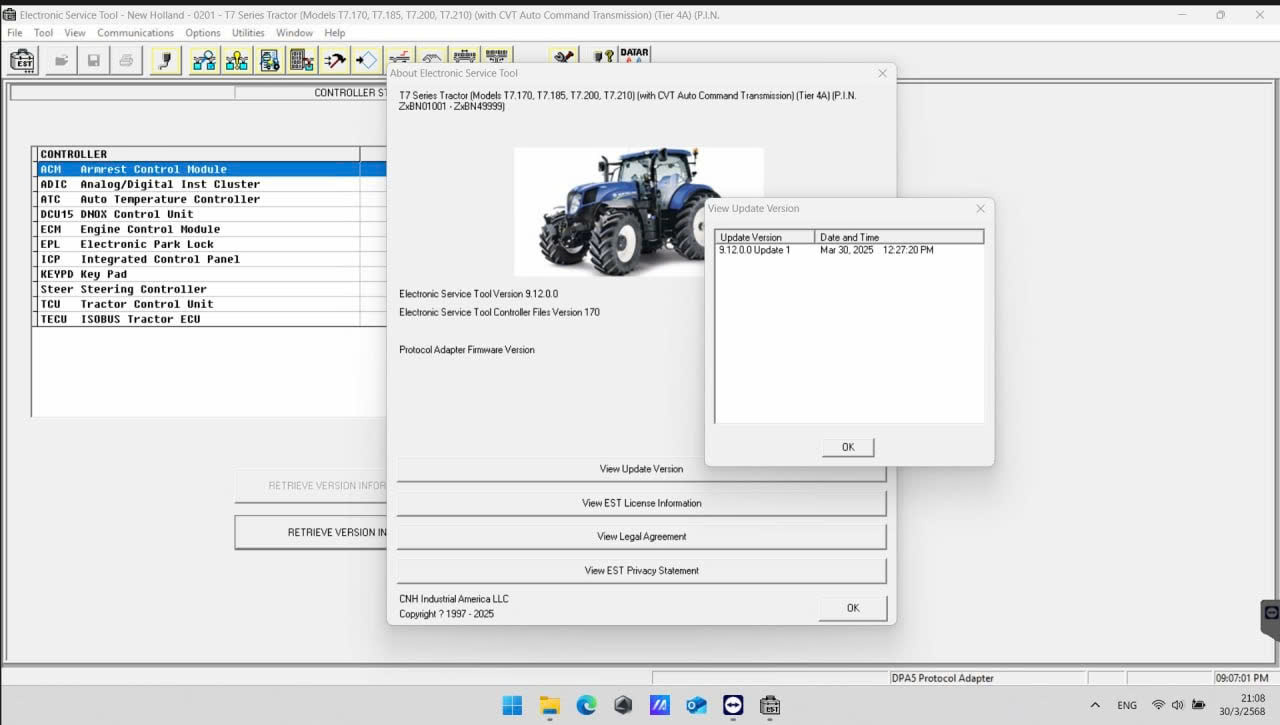
Task: Click the print toolbar icon
Action: (x=126, y=61)
